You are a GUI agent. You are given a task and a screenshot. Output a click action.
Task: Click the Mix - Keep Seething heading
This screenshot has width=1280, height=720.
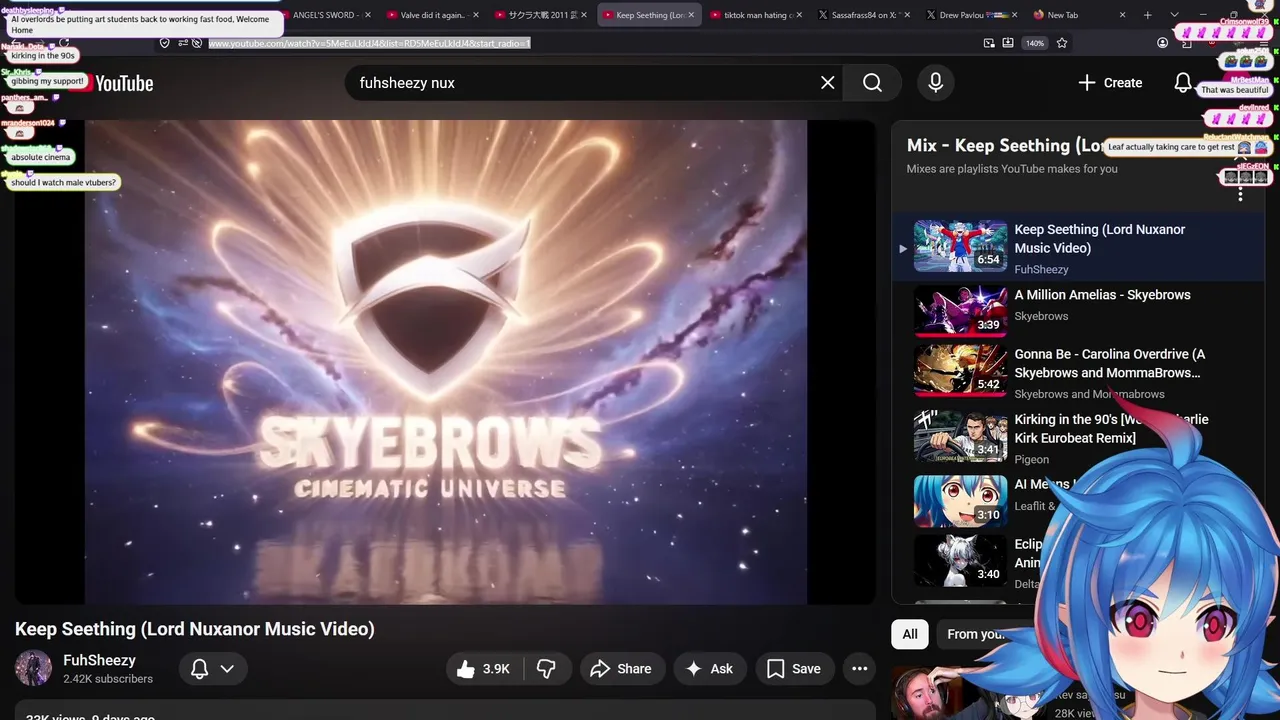point(1006,146)
